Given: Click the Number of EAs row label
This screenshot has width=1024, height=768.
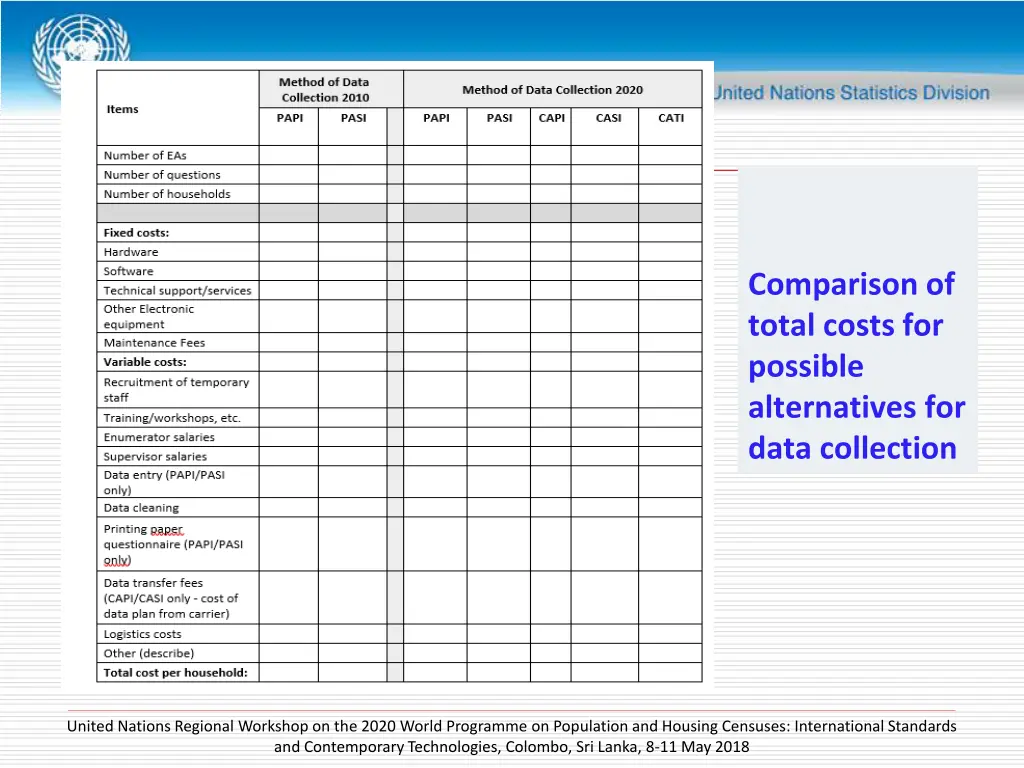Looking at the screenshot, I should point(145,155).
